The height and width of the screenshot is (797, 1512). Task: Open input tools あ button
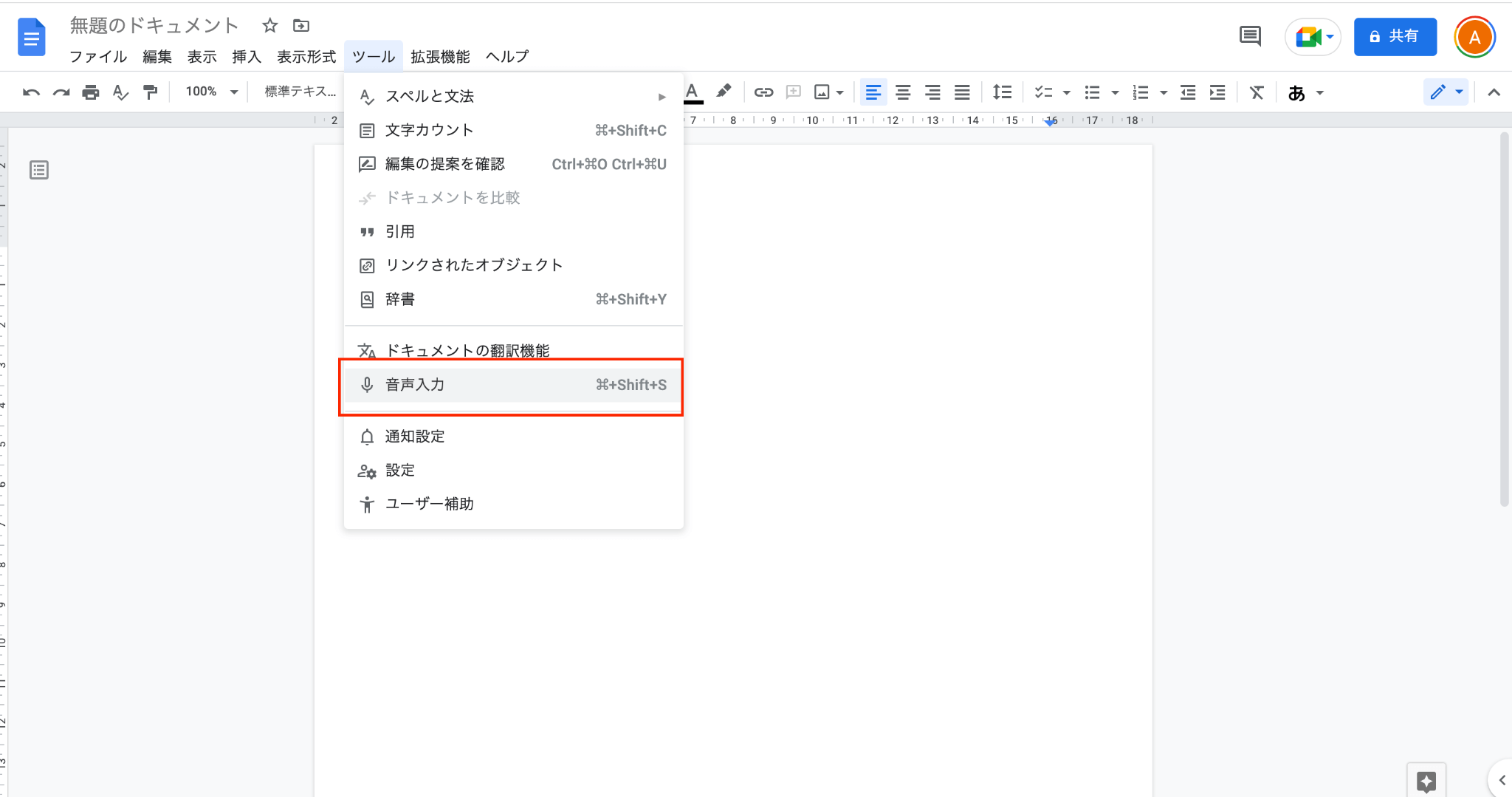(1296, 93)
